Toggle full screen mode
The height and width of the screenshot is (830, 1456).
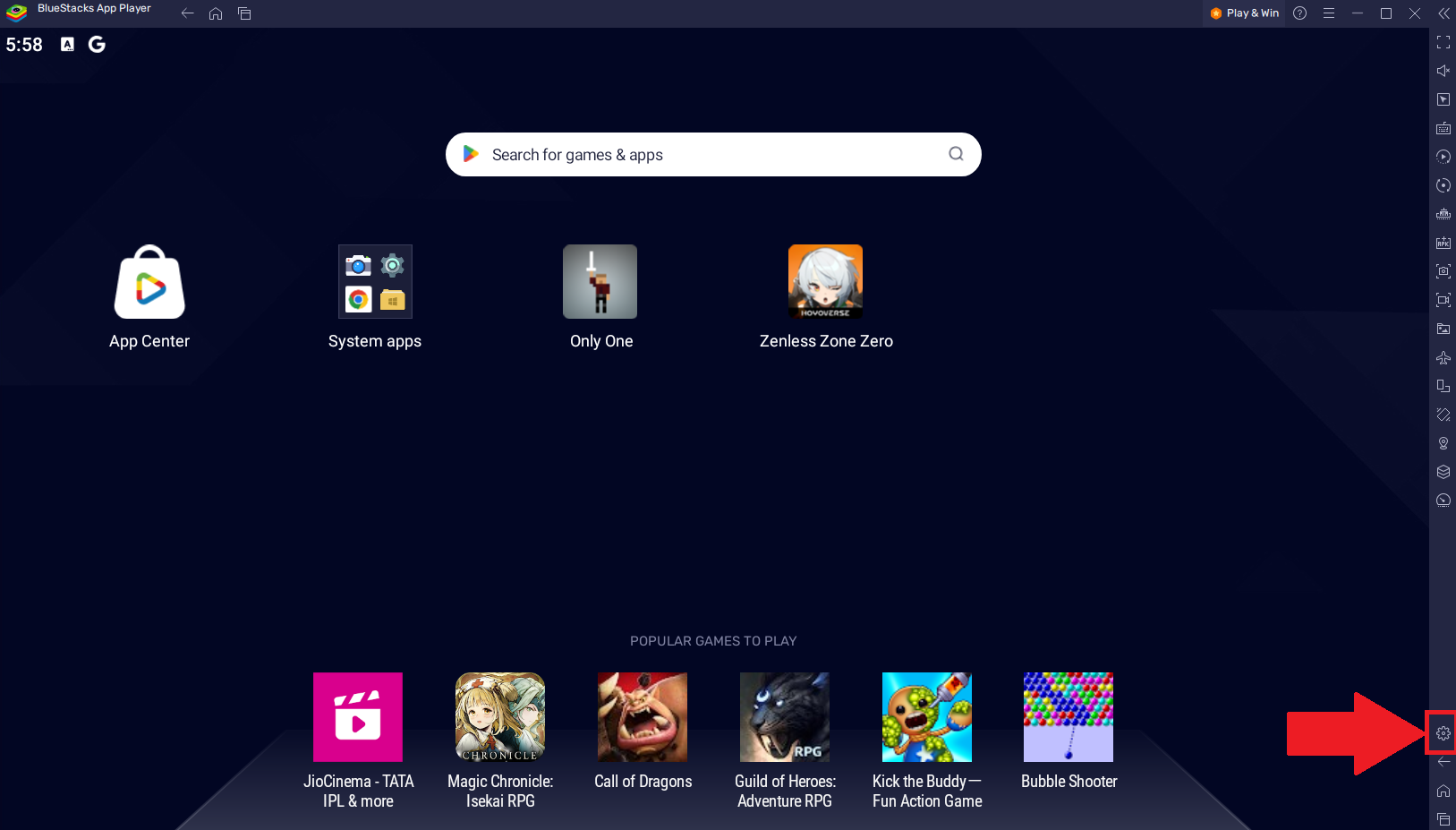coord(1443,42)
